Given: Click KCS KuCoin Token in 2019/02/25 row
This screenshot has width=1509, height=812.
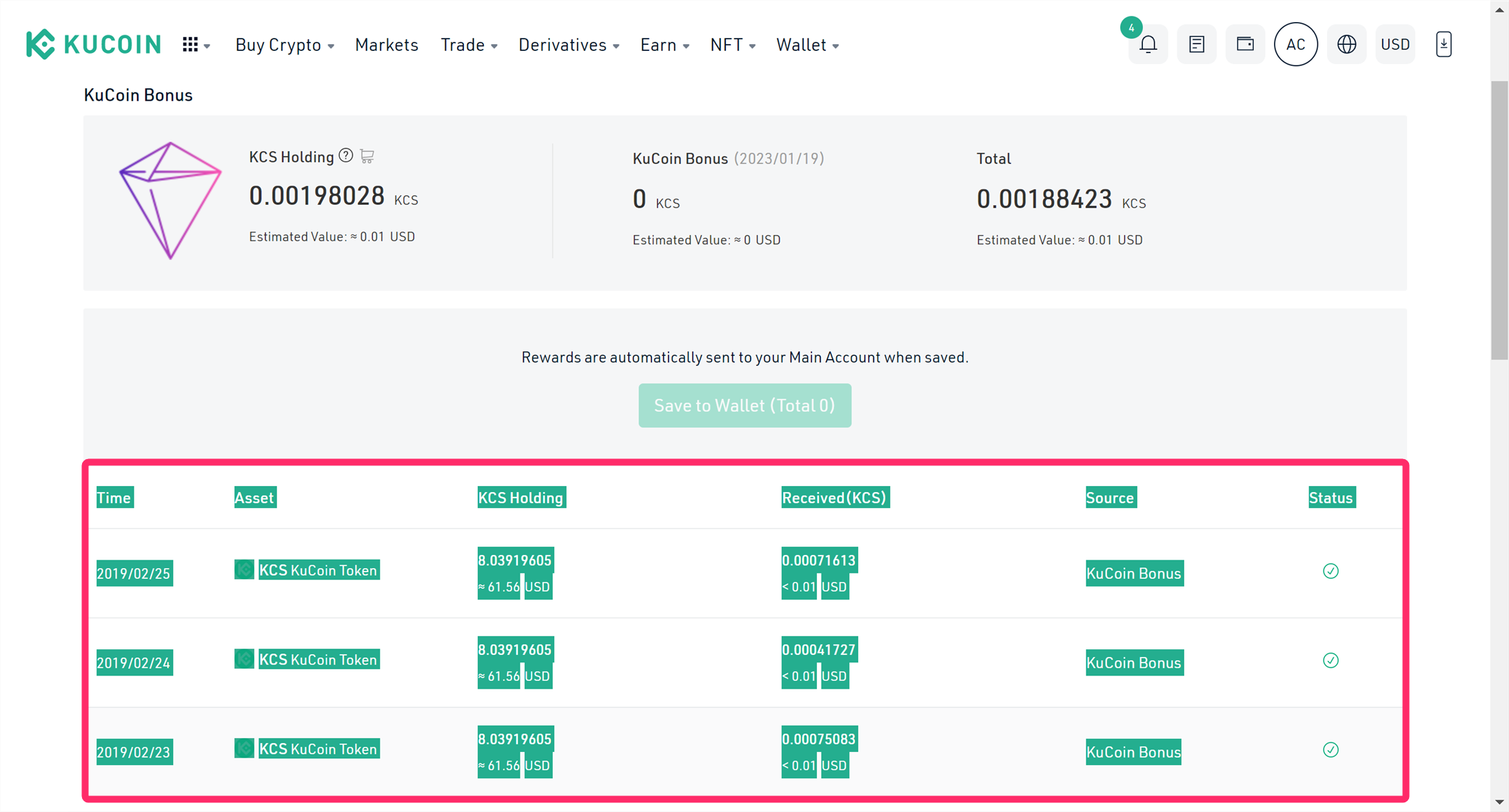Looking at the screenshot, I should (x=318, y=570).
